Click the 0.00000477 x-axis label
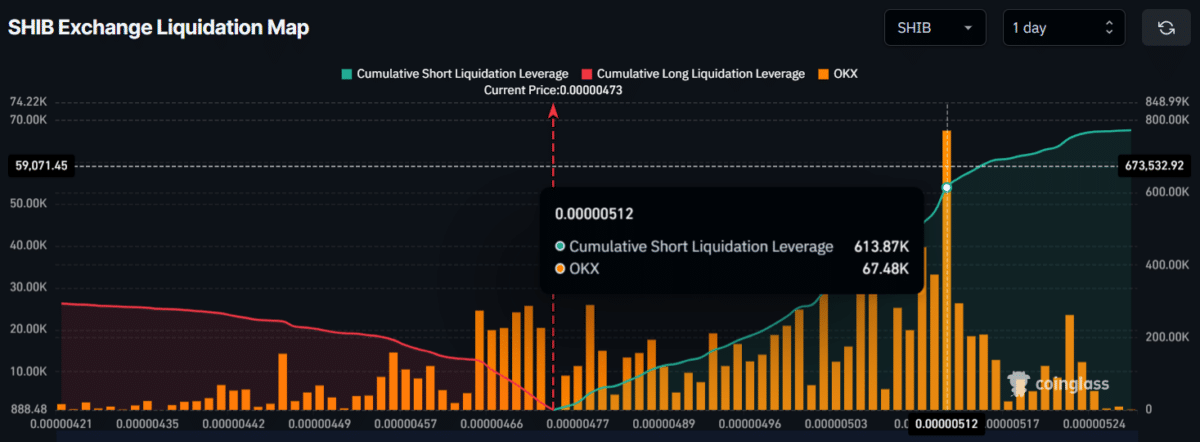1200x442 pixels. click(576, 424)
